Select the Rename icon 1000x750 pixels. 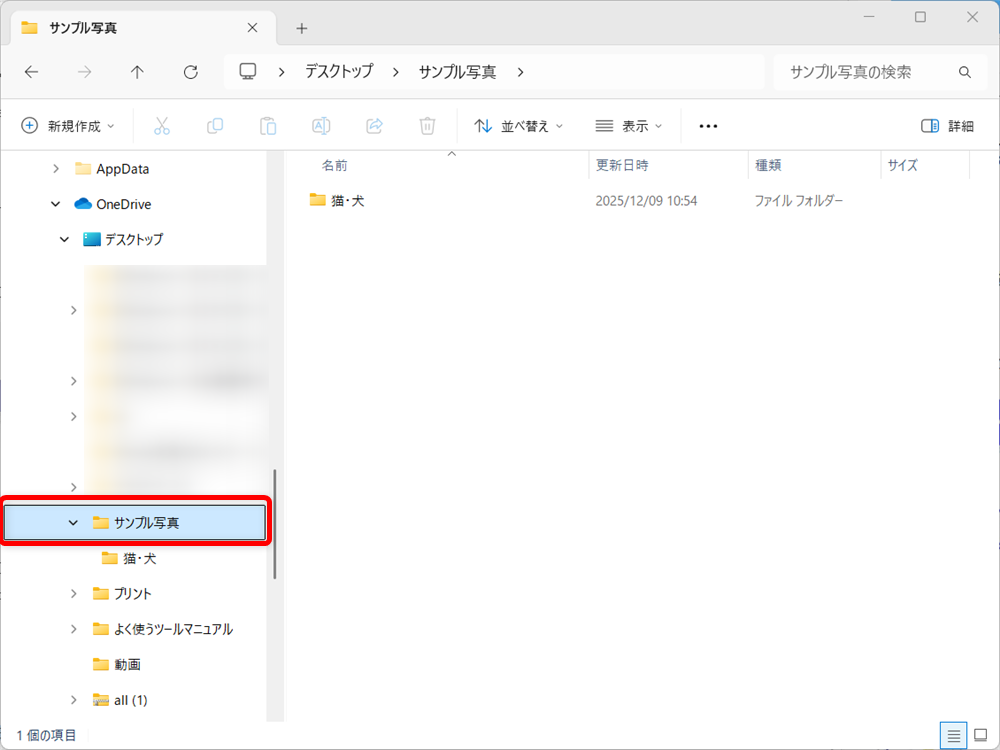click(x=320, y=125)
